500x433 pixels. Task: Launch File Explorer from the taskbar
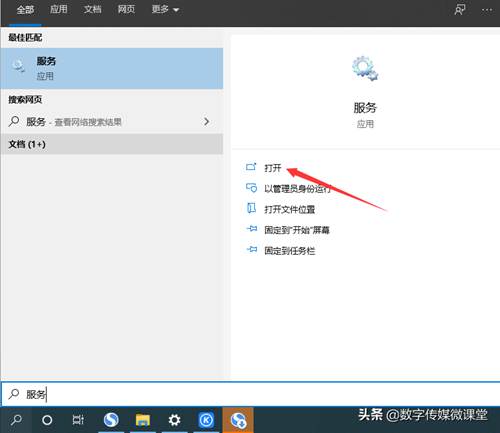coord(143,420)
